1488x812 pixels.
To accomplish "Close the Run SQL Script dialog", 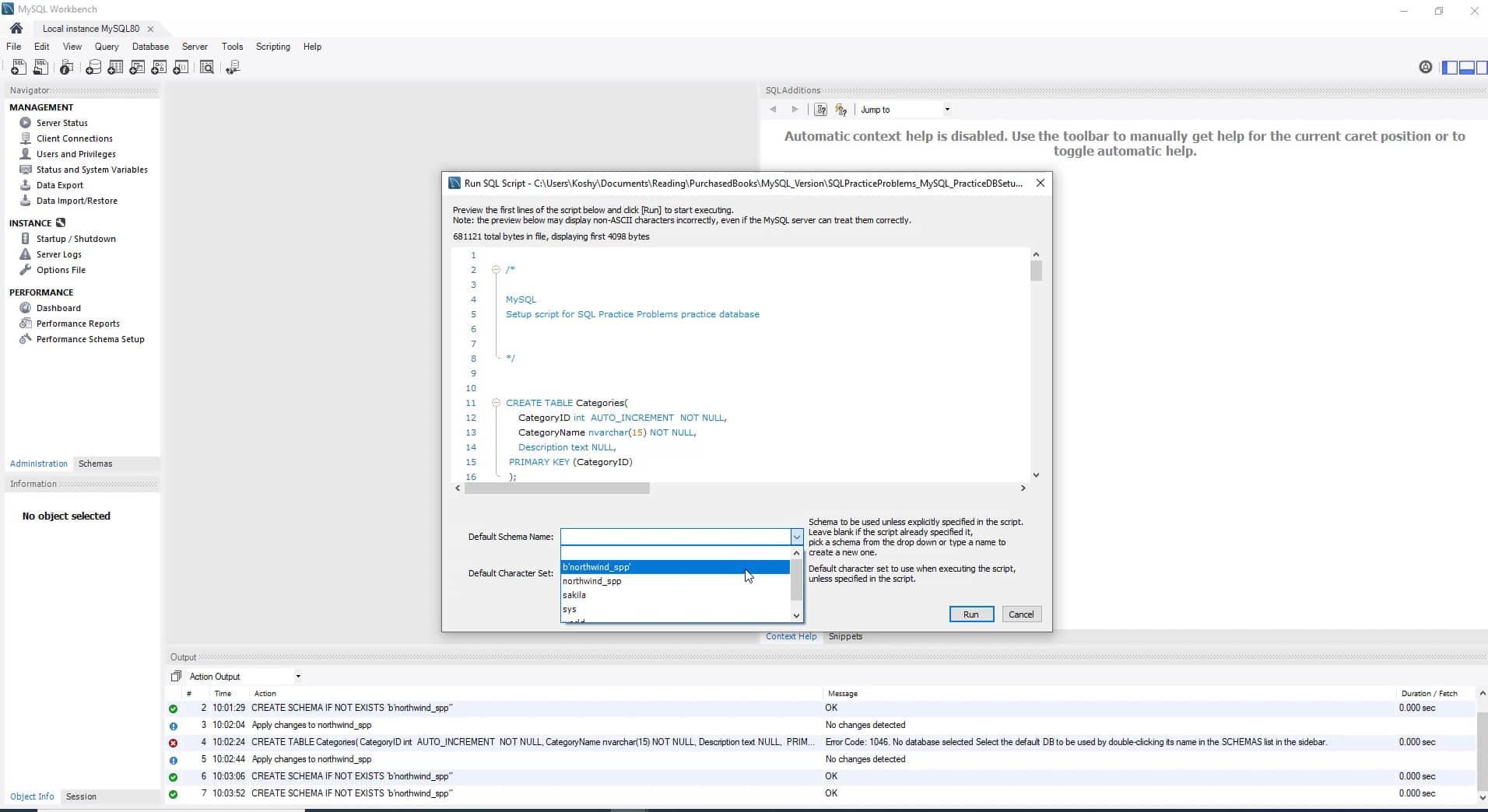I will point(1041,183).
